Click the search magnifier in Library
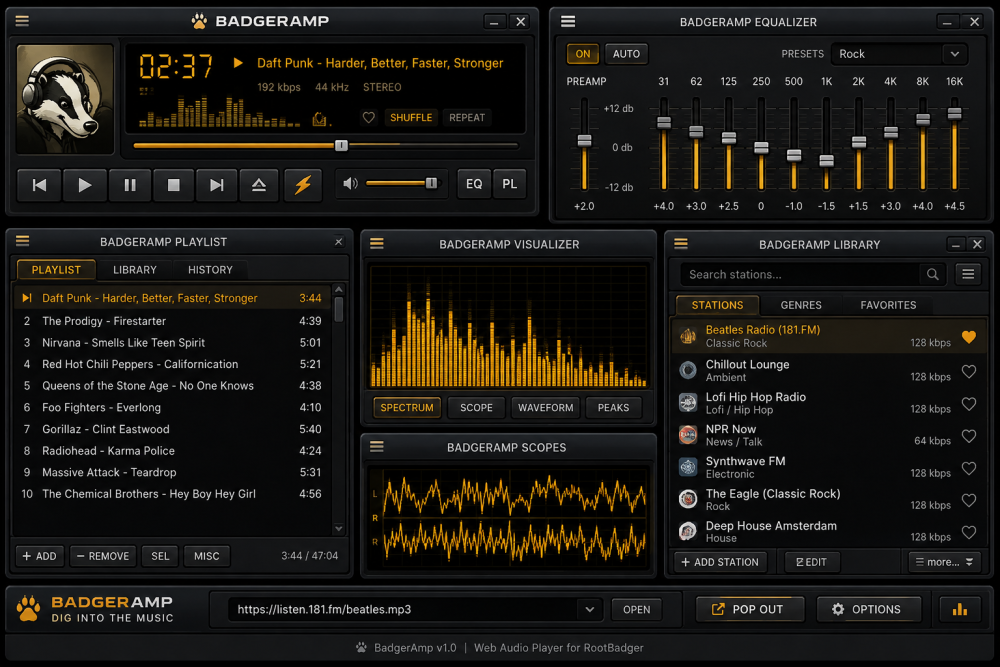This screenshot has height=667, width=1000. point(932,274)
